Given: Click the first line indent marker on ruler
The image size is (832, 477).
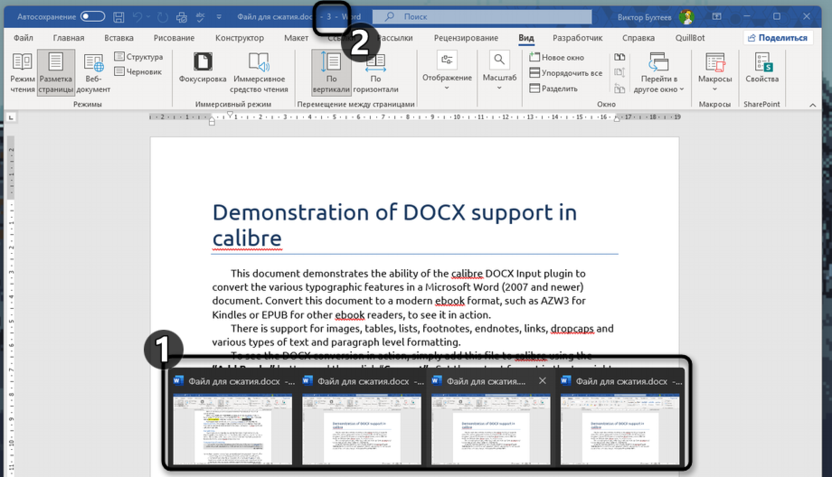Looking at the screenshot, I should 230,114.
